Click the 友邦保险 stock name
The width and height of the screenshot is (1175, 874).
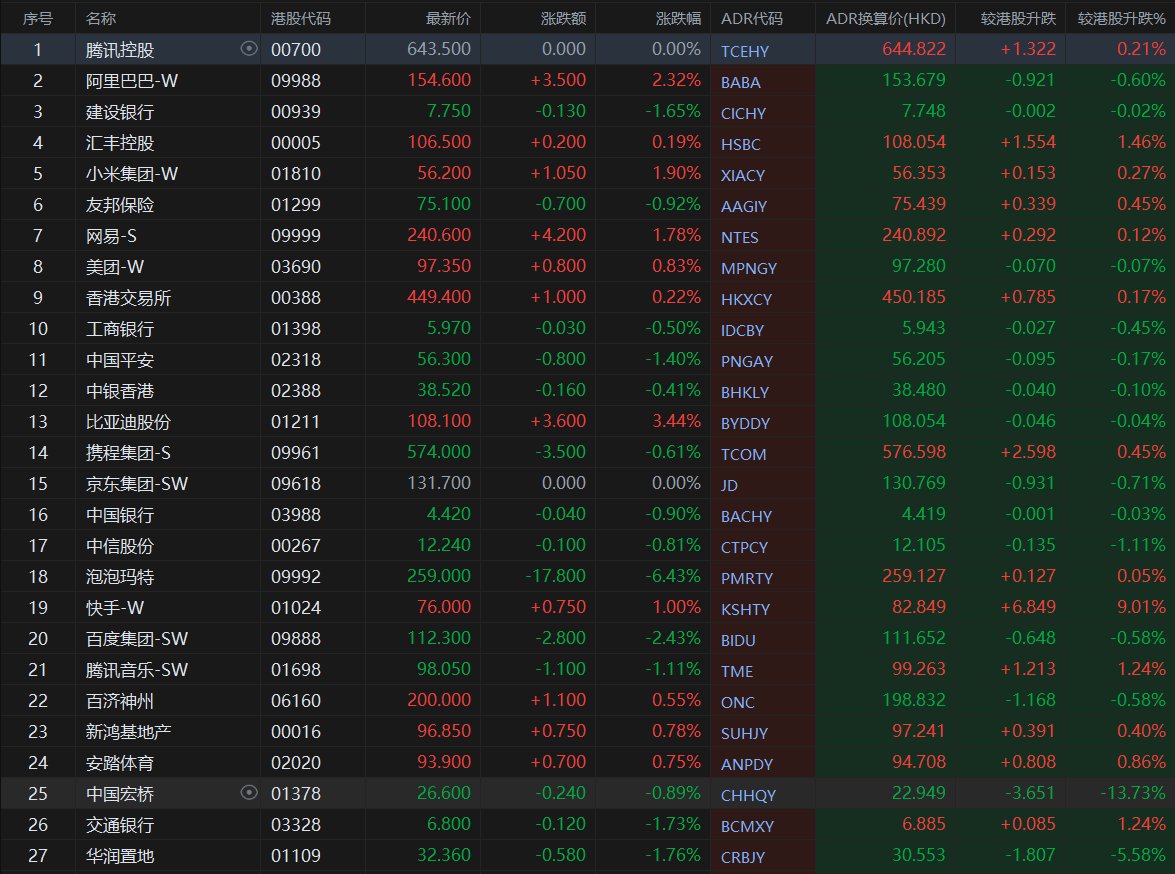120,205
